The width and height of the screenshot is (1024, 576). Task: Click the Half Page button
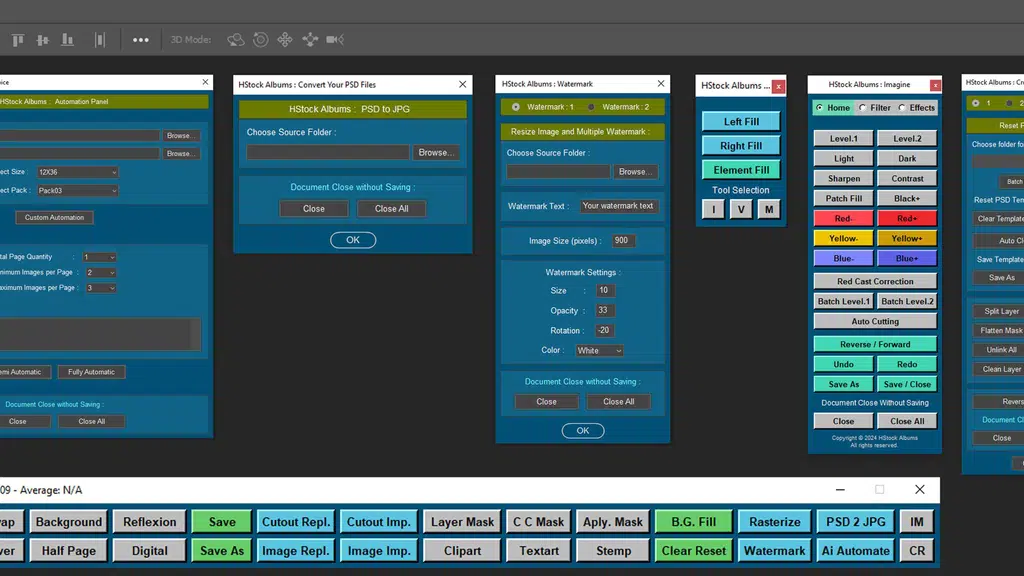point(69,551)
